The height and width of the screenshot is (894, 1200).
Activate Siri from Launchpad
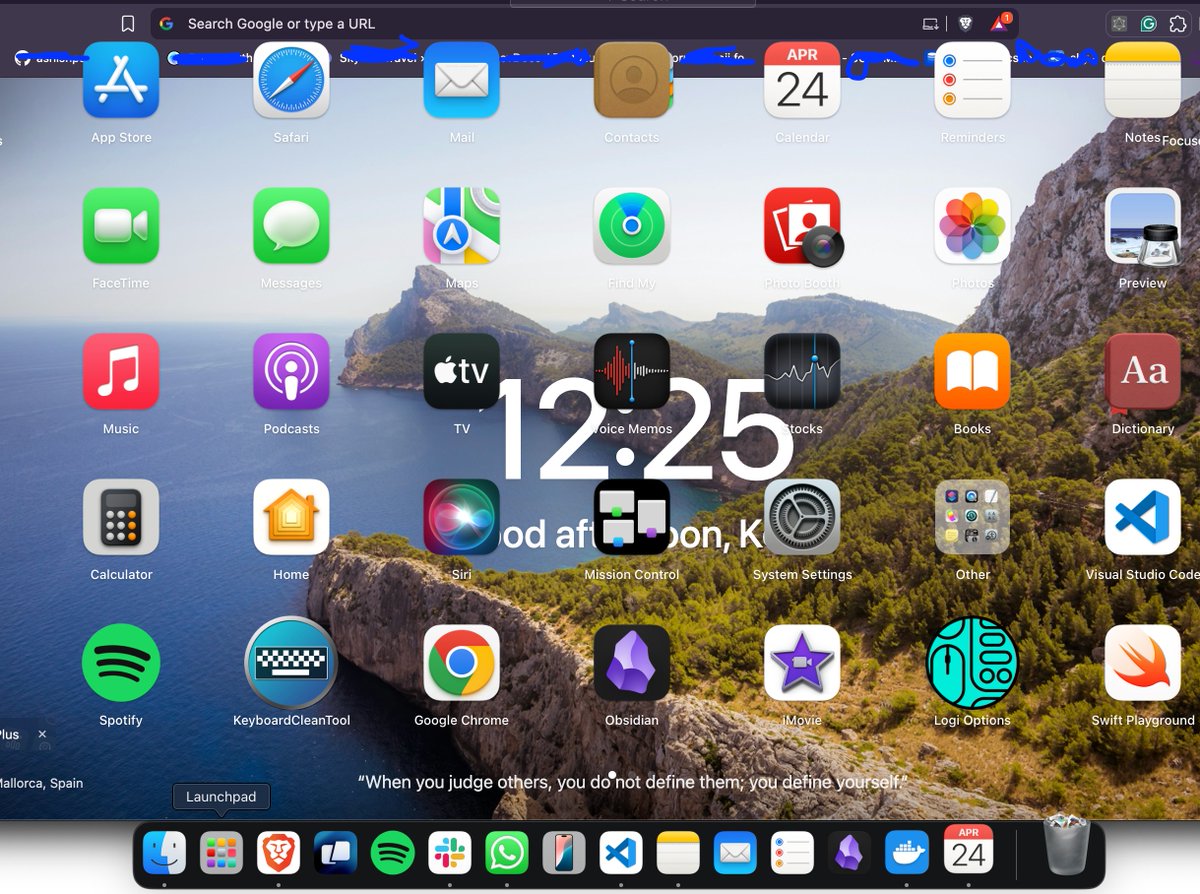[x=461, y=517]
